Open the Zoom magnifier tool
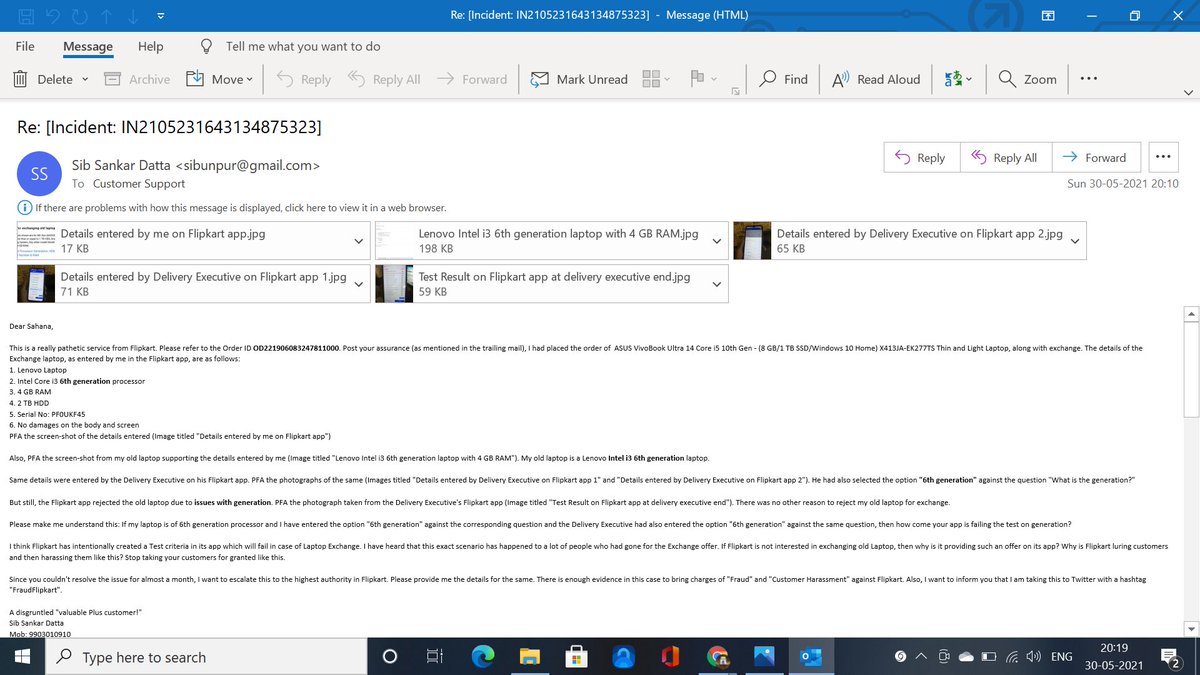The width and height of the screenshot is (1200, 675). click(x=1027, y=79)
